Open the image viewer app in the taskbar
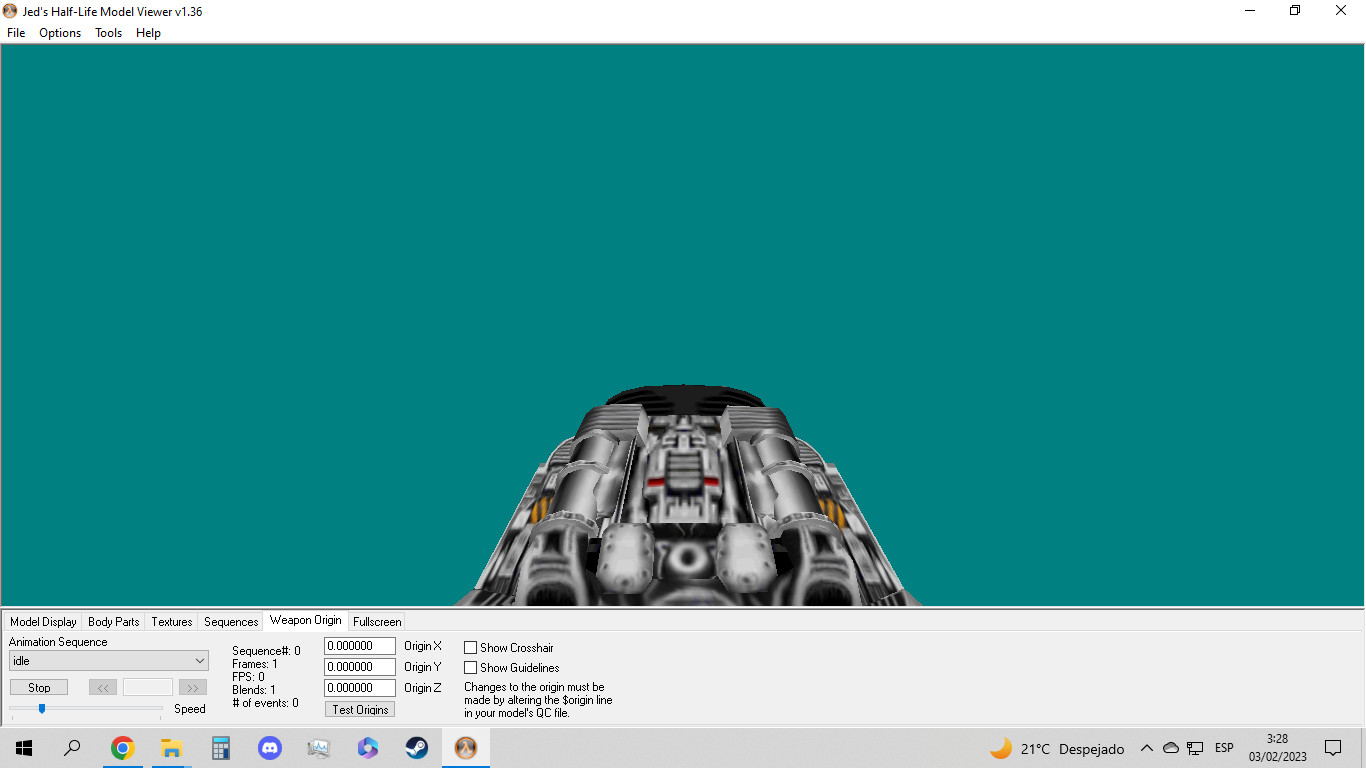Image resolution: width=1366 pixels, height=768 pixels. [319, 748]
